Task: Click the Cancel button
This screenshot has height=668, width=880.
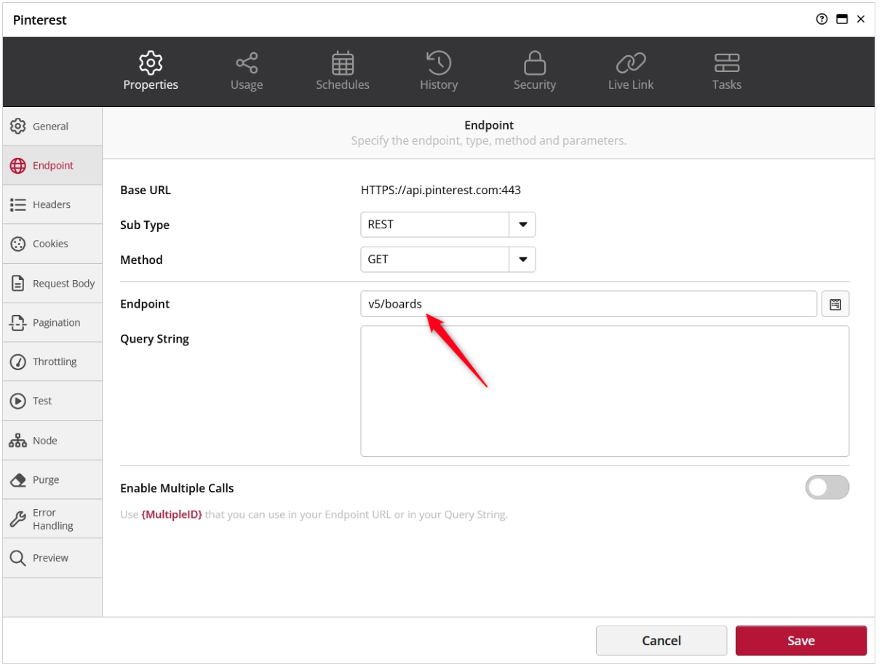Action: [x=662, y=642]
